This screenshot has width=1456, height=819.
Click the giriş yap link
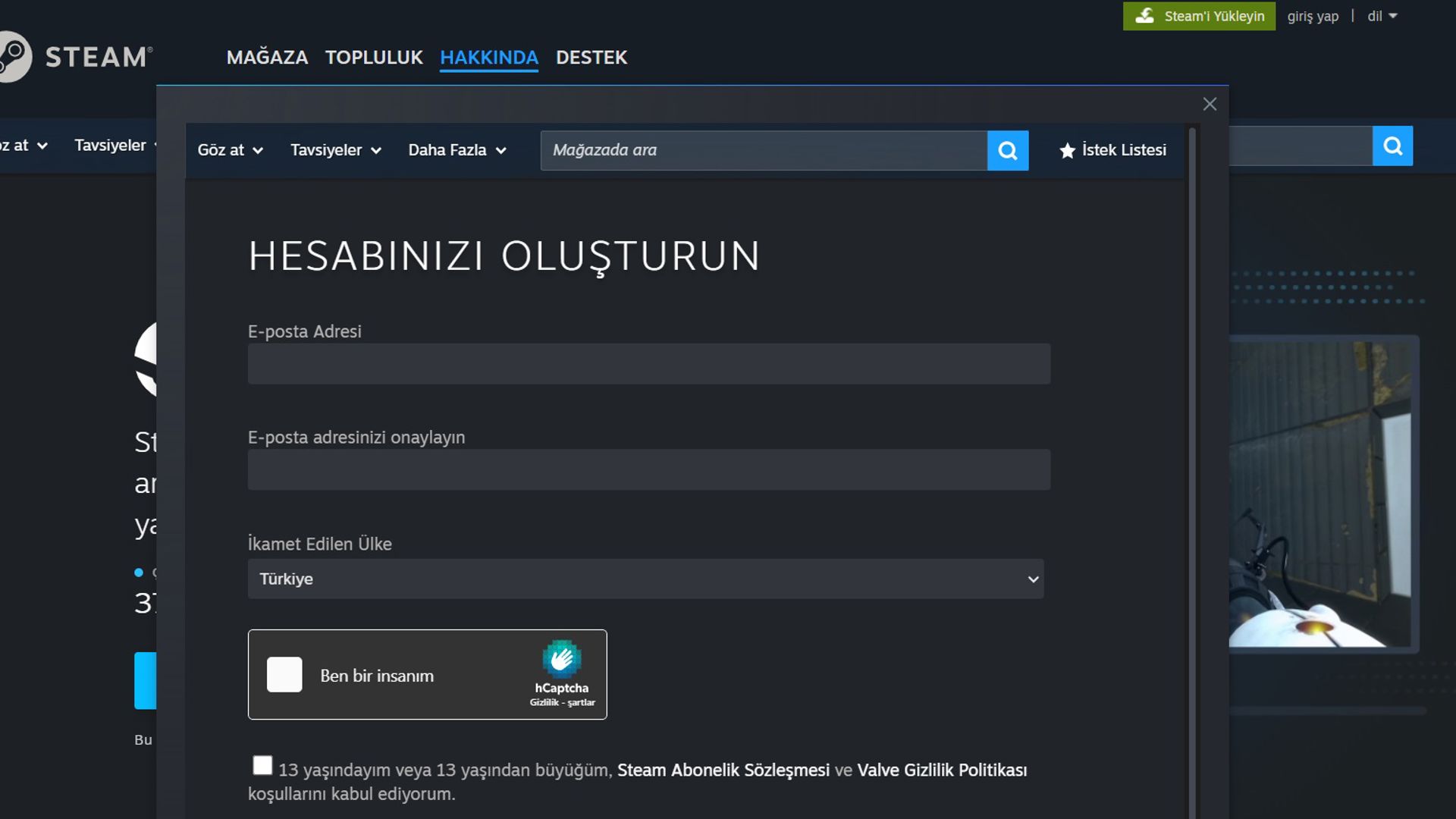click(1313, 16)
